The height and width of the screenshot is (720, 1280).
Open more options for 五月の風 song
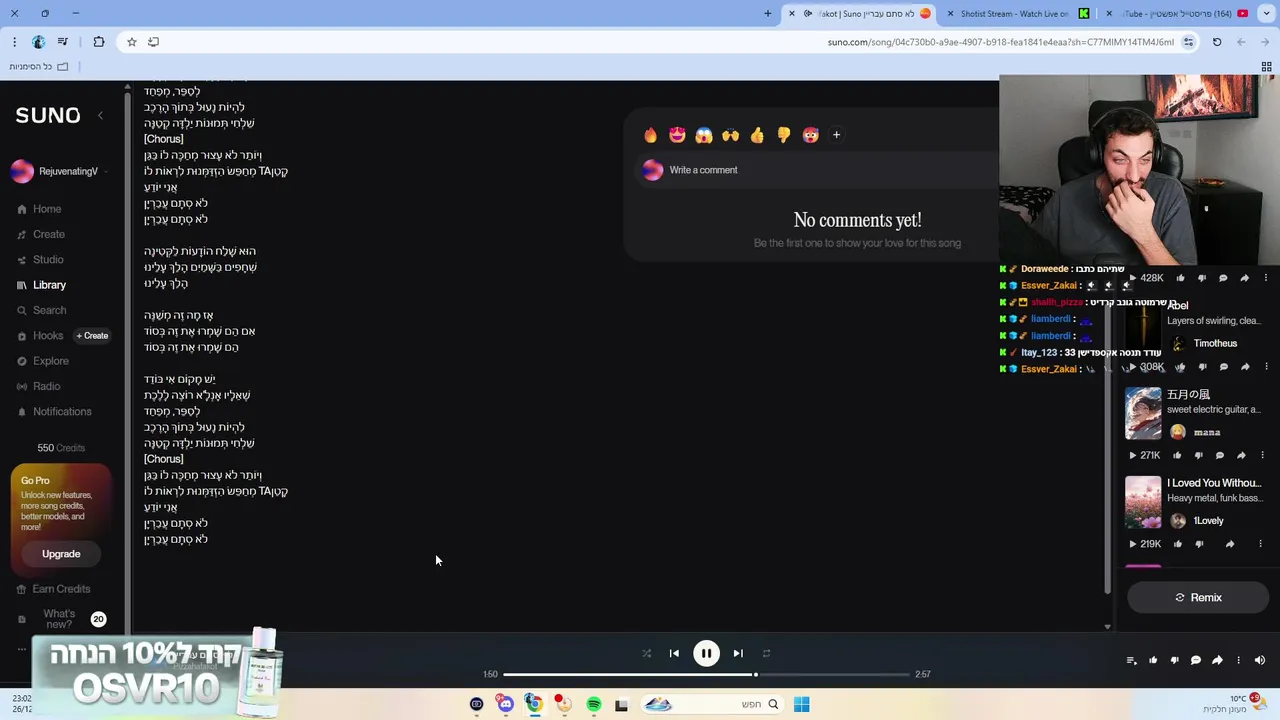coord(1262,455)
